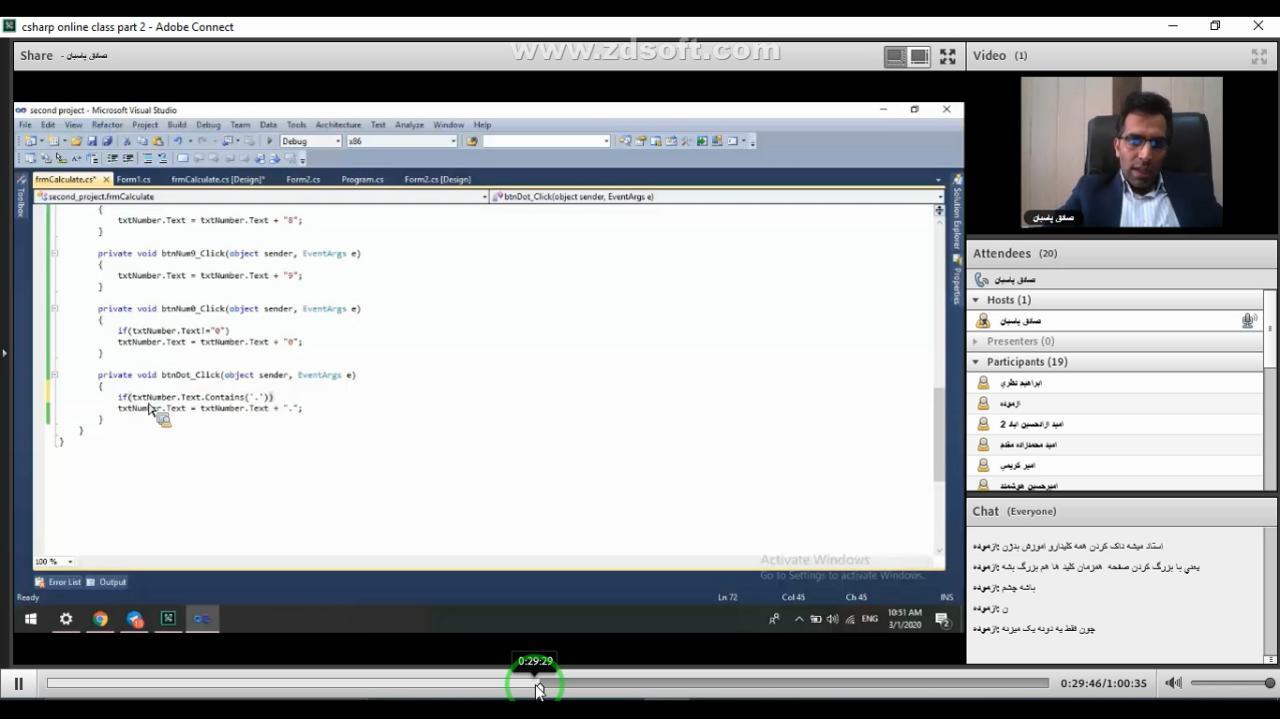This screenshot has width=1280, height=719.
Task: Click the Error List button
Action: point(58,582)
